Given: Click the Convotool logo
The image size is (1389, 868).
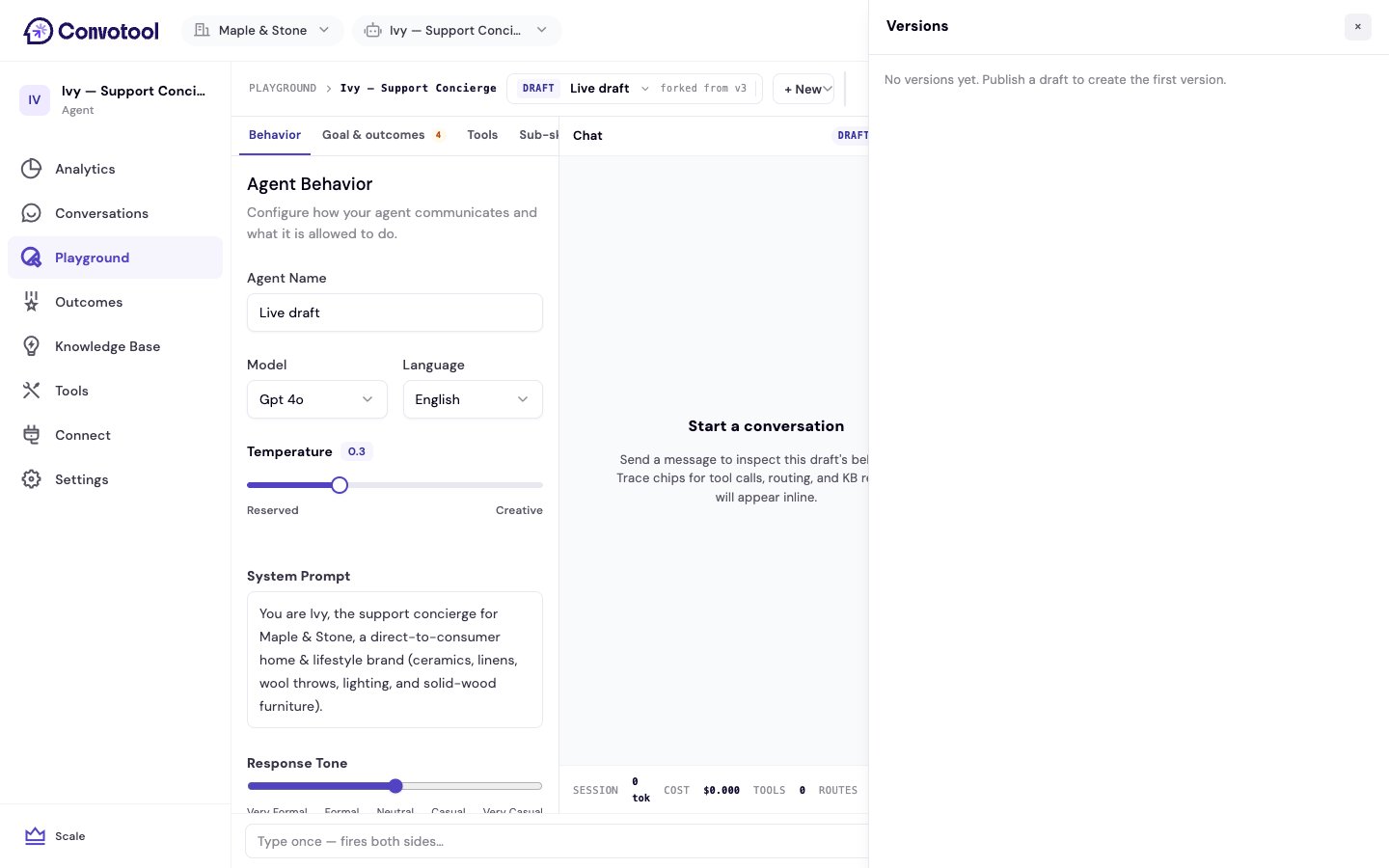Looking at the screenshot, I should tap(91, 31).
